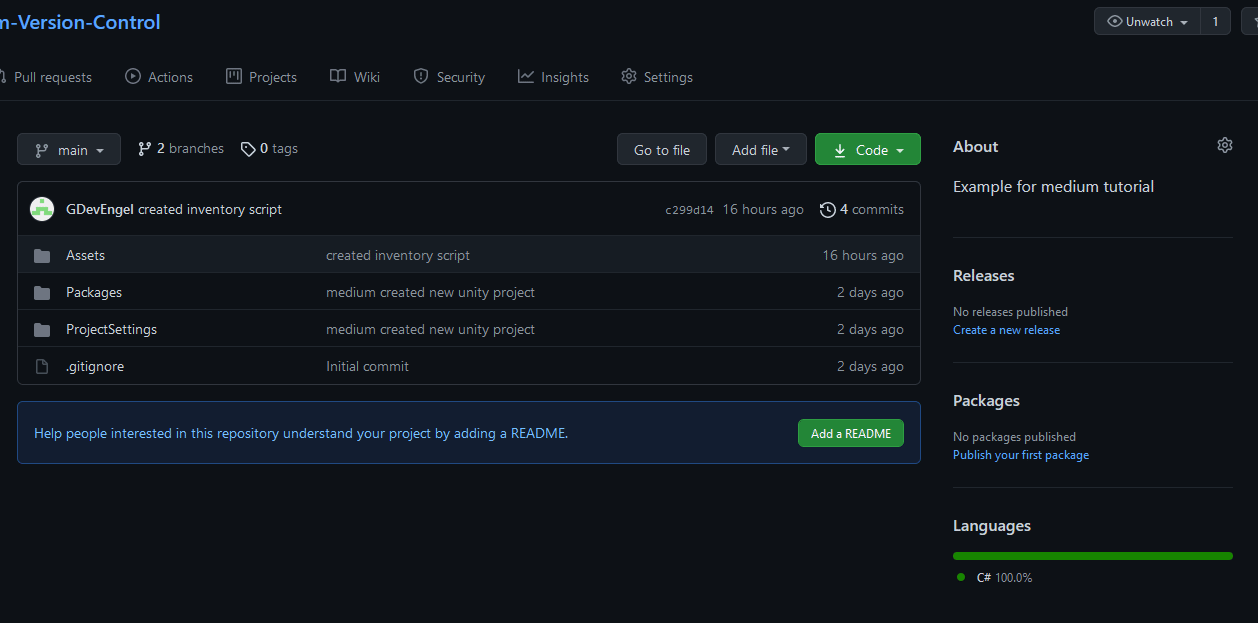
Task: Open the Packages folder name
Action: (x=94, y=293)
